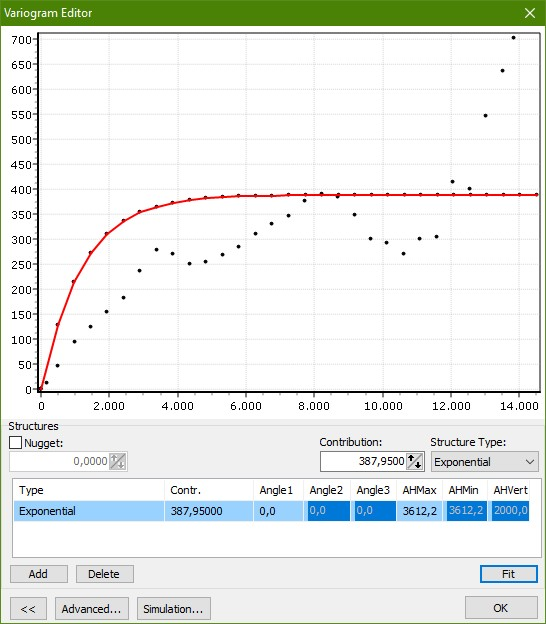Enable the Nugget checkbox

[15, 443]
